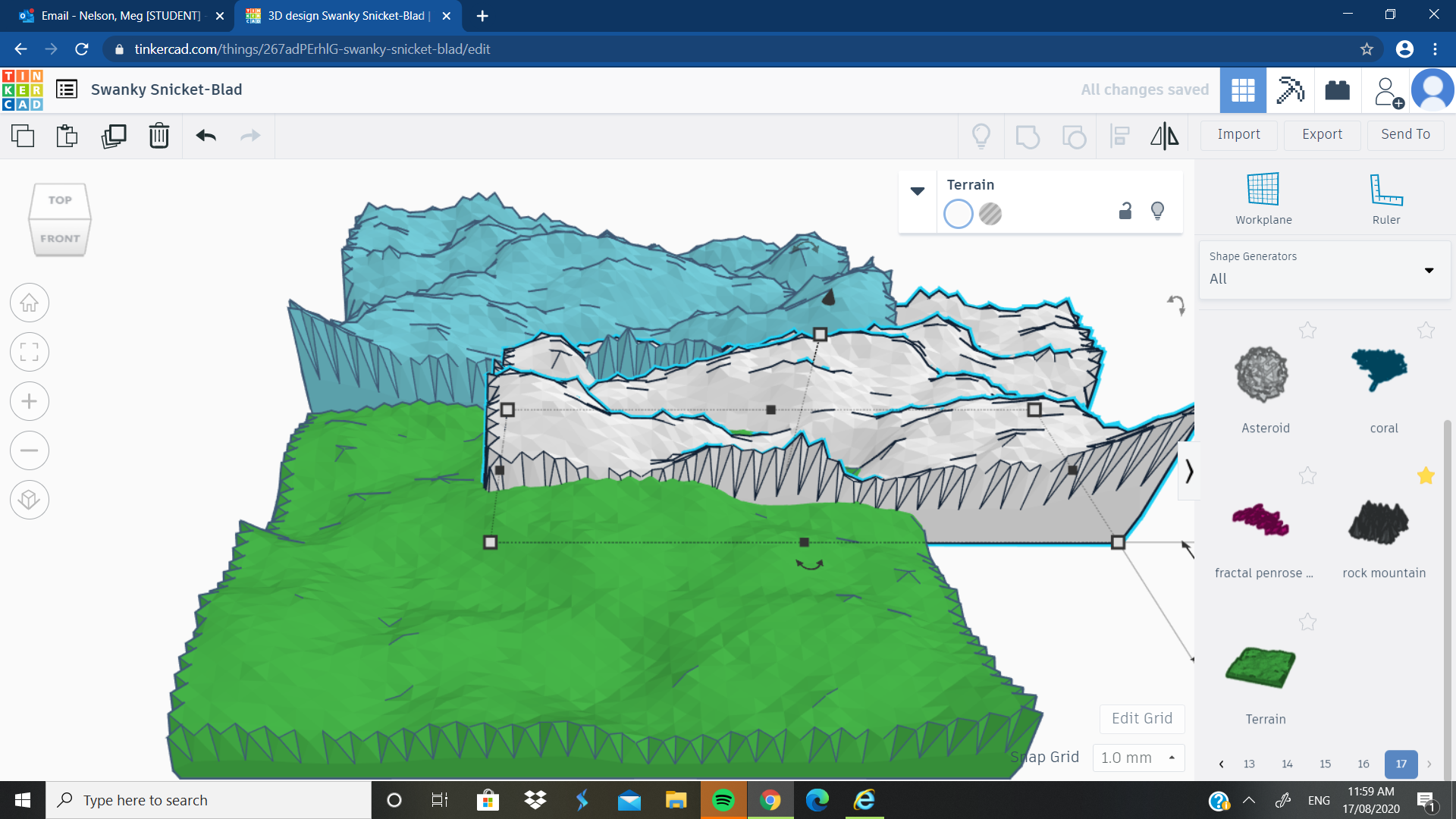Open the Ruler tool in the side panel
The image size is (1456, 819).
pyautogui.click(x=1386, y=197)
